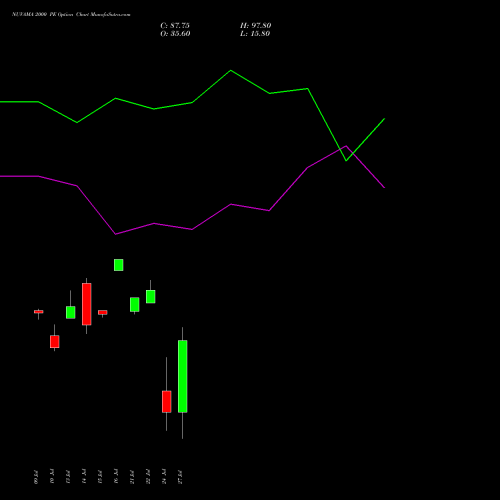
Task: Click the NUVAMA PE Options chart title
Action: 71,14
